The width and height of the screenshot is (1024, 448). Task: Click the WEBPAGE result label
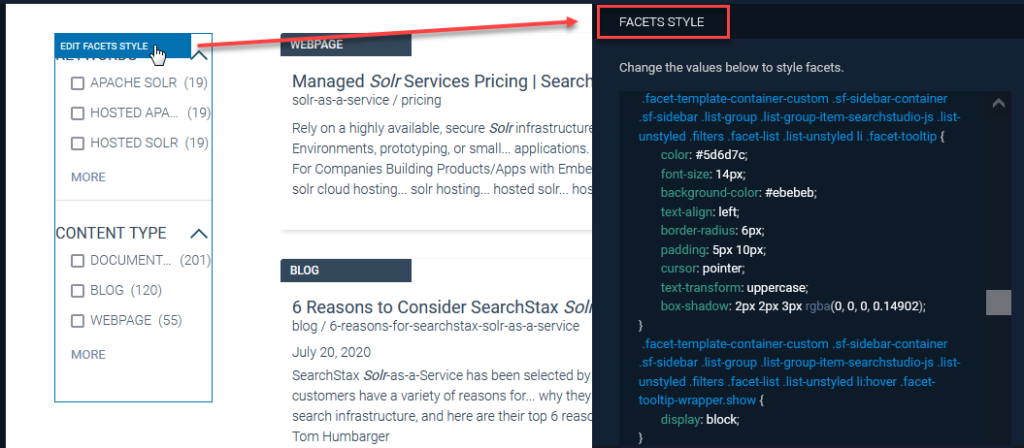pos(346,45)
